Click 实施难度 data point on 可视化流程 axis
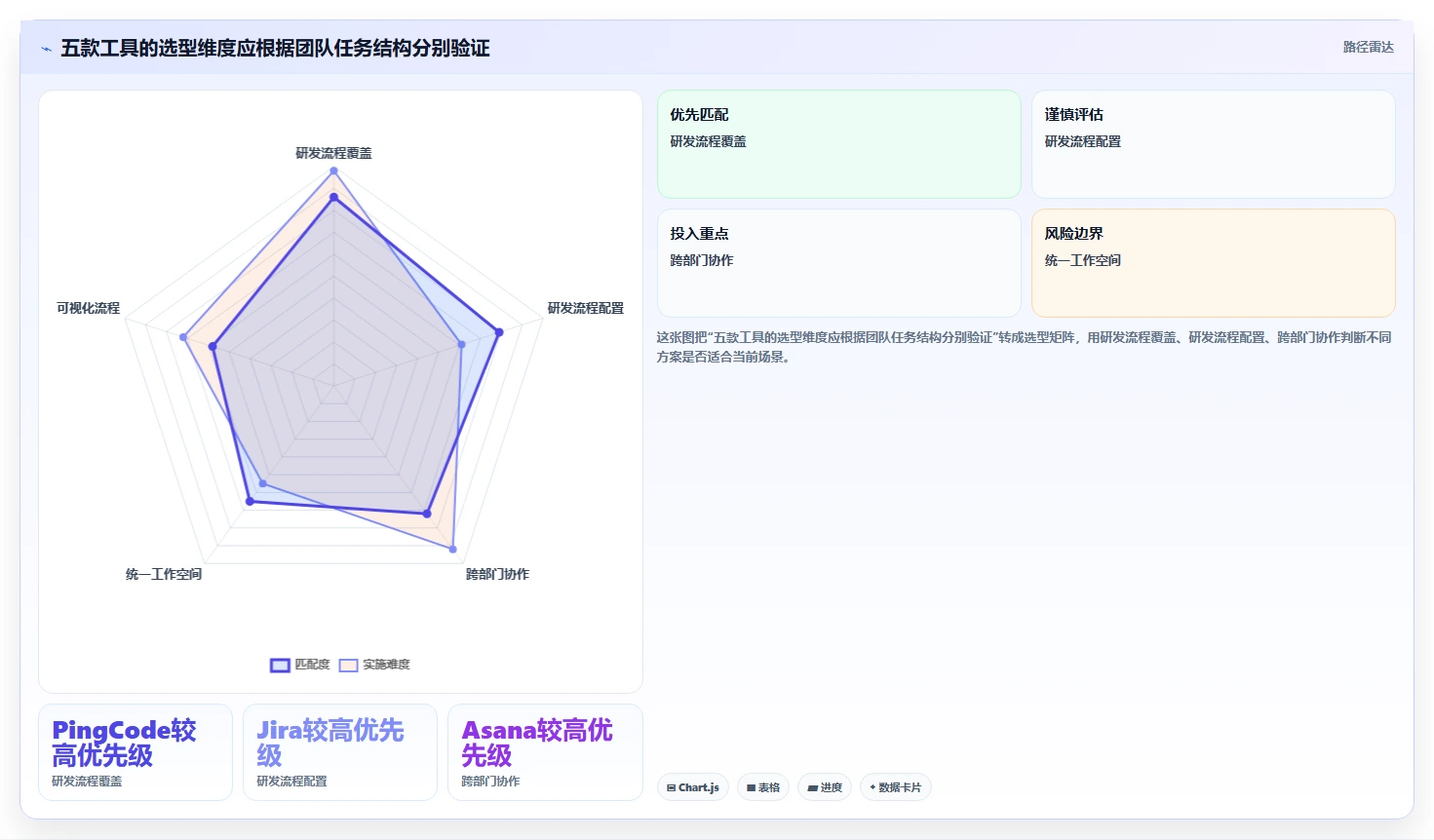Screen dimensions: 1434x840 183,337
